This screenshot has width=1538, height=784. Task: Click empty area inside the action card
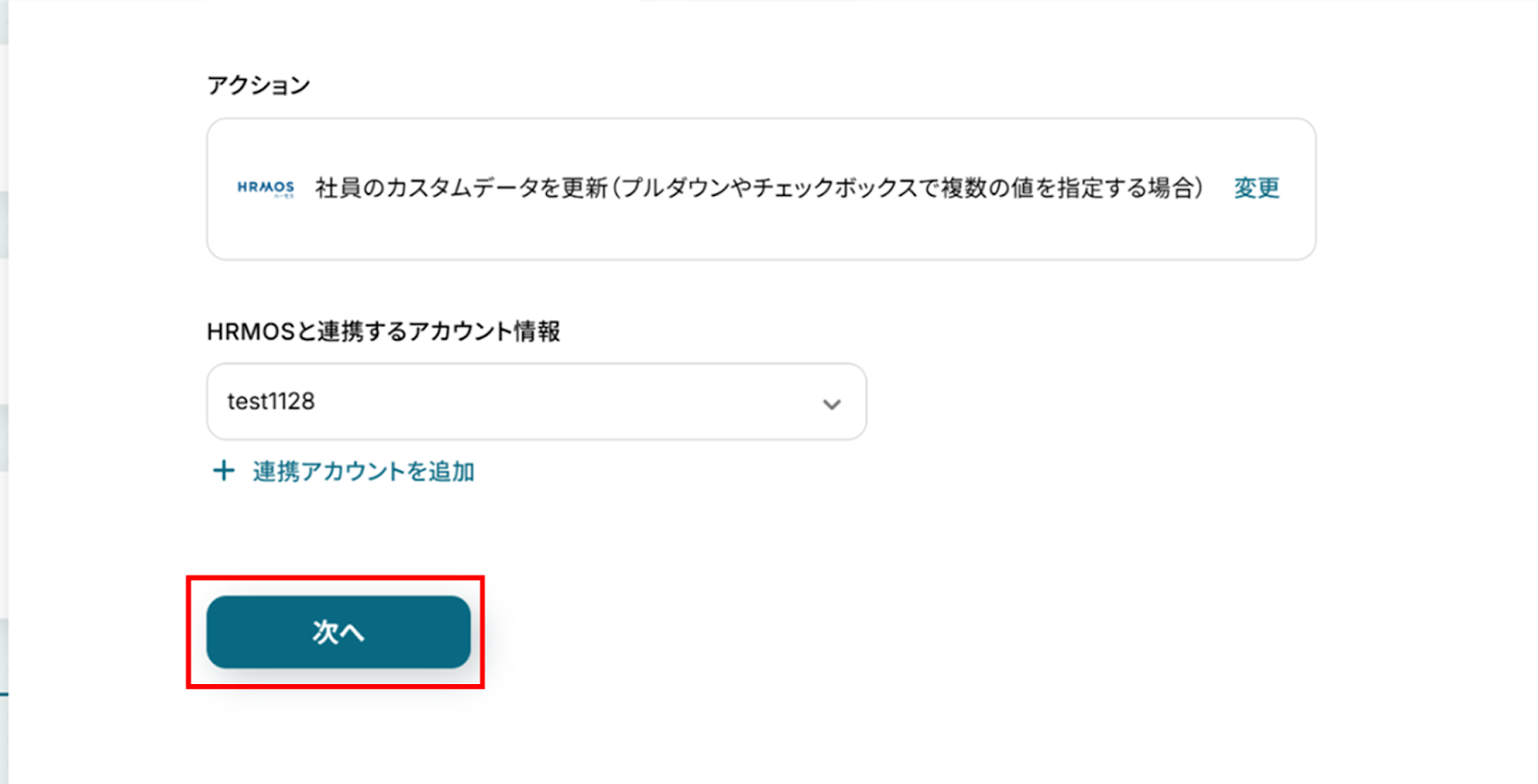(x=759, y=235)
